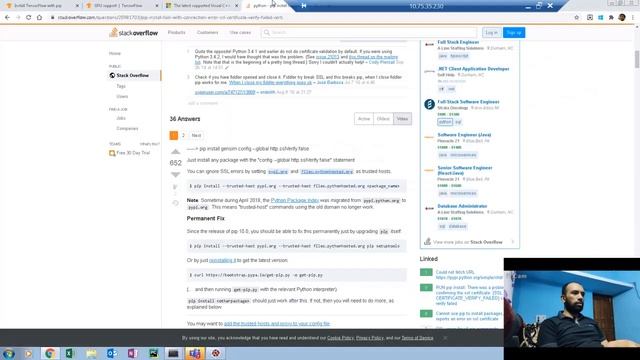
Task: Open the Chrome extensions puzzle icon
Action: [611, 18]
